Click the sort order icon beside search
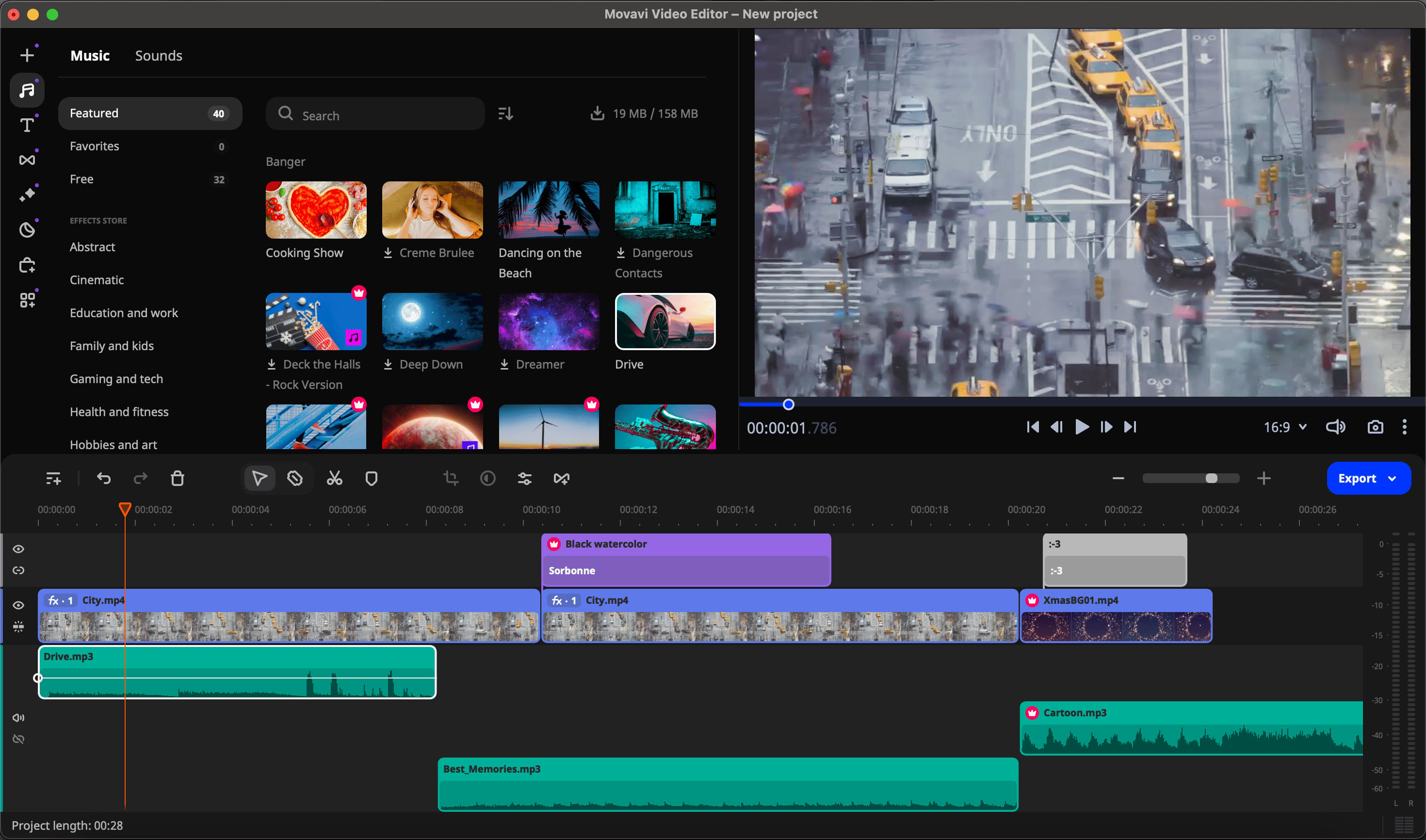The image size is (1426, 840). pyautogui.click(x=505, y=114)
